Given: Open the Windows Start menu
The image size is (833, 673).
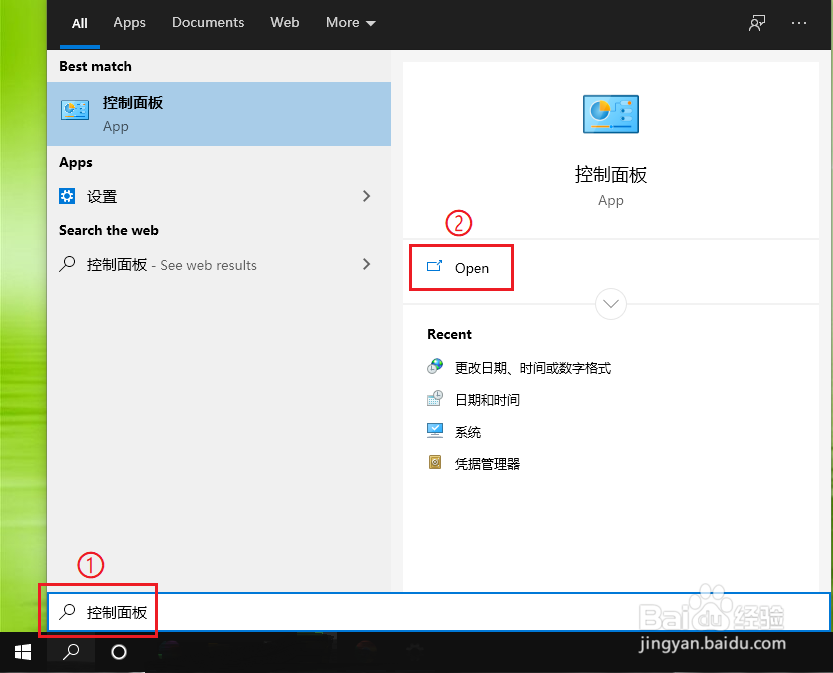Looking at the screenshot, I should [23, 652].
